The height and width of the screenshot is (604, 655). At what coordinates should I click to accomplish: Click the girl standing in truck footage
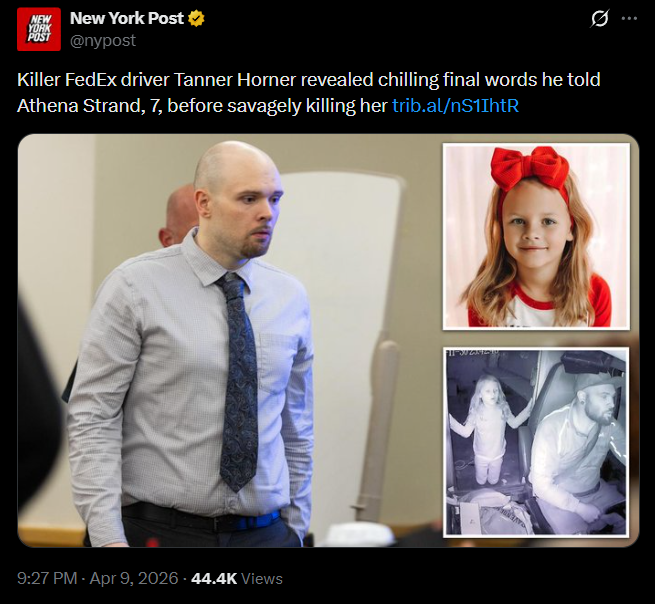tap(489, 428)
